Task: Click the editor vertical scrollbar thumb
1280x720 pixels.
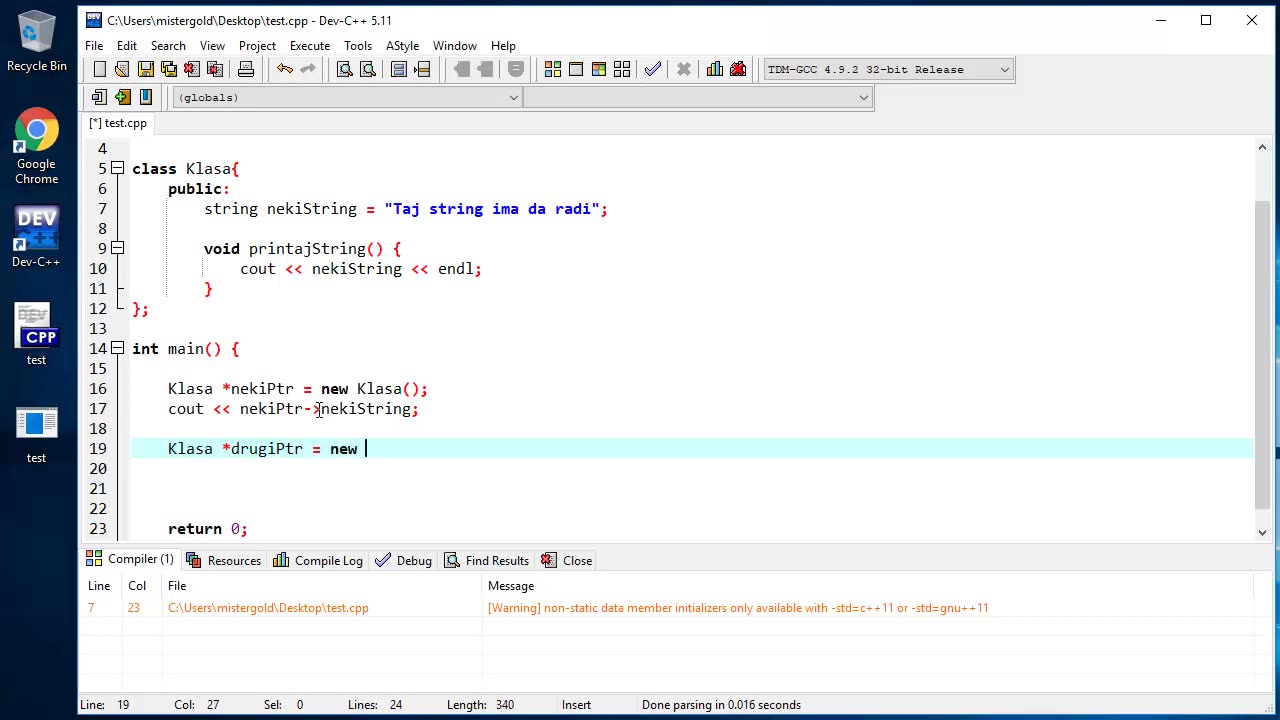Action: 1262,353
